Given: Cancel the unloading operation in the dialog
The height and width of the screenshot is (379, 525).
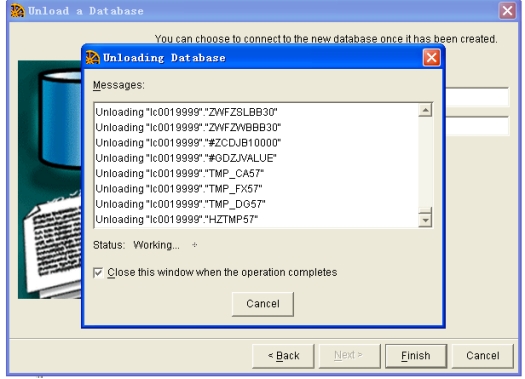Looking at the screenshot, I should 263,304.
